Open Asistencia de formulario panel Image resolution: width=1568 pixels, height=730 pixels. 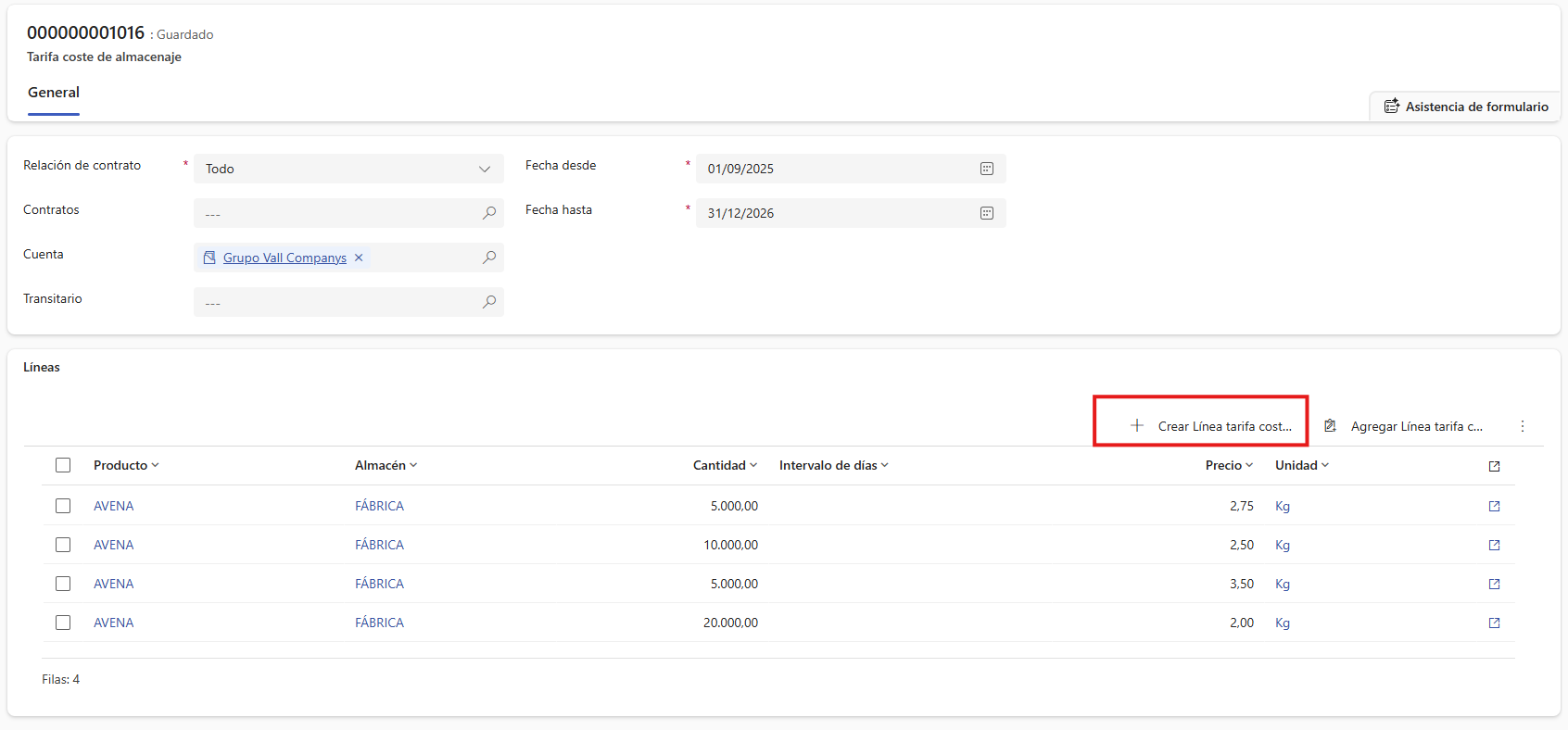[x=1466, y=107]
